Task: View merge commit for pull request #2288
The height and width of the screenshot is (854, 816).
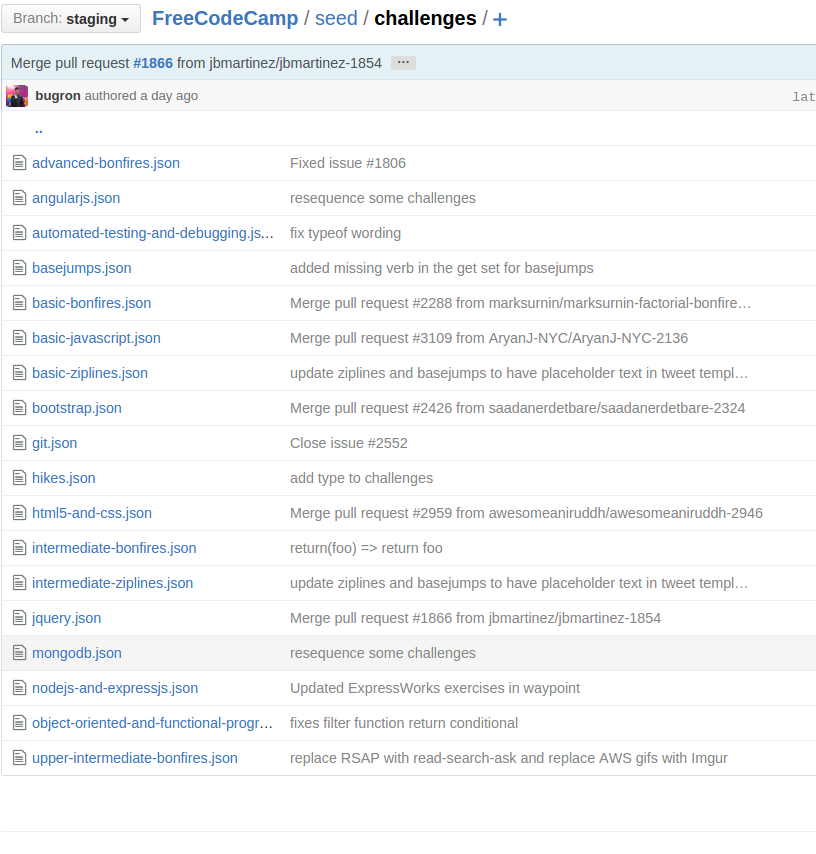Action: [x=520, y=303]
